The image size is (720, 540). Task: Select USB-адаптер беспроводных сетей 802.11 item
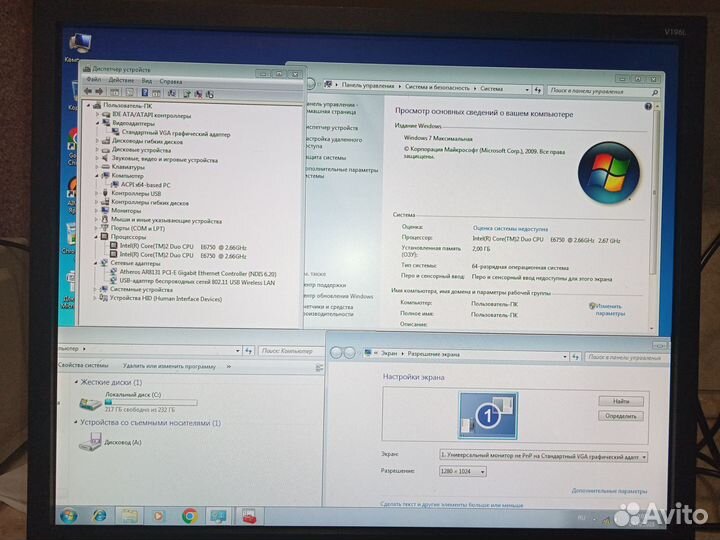click(197, 282)
